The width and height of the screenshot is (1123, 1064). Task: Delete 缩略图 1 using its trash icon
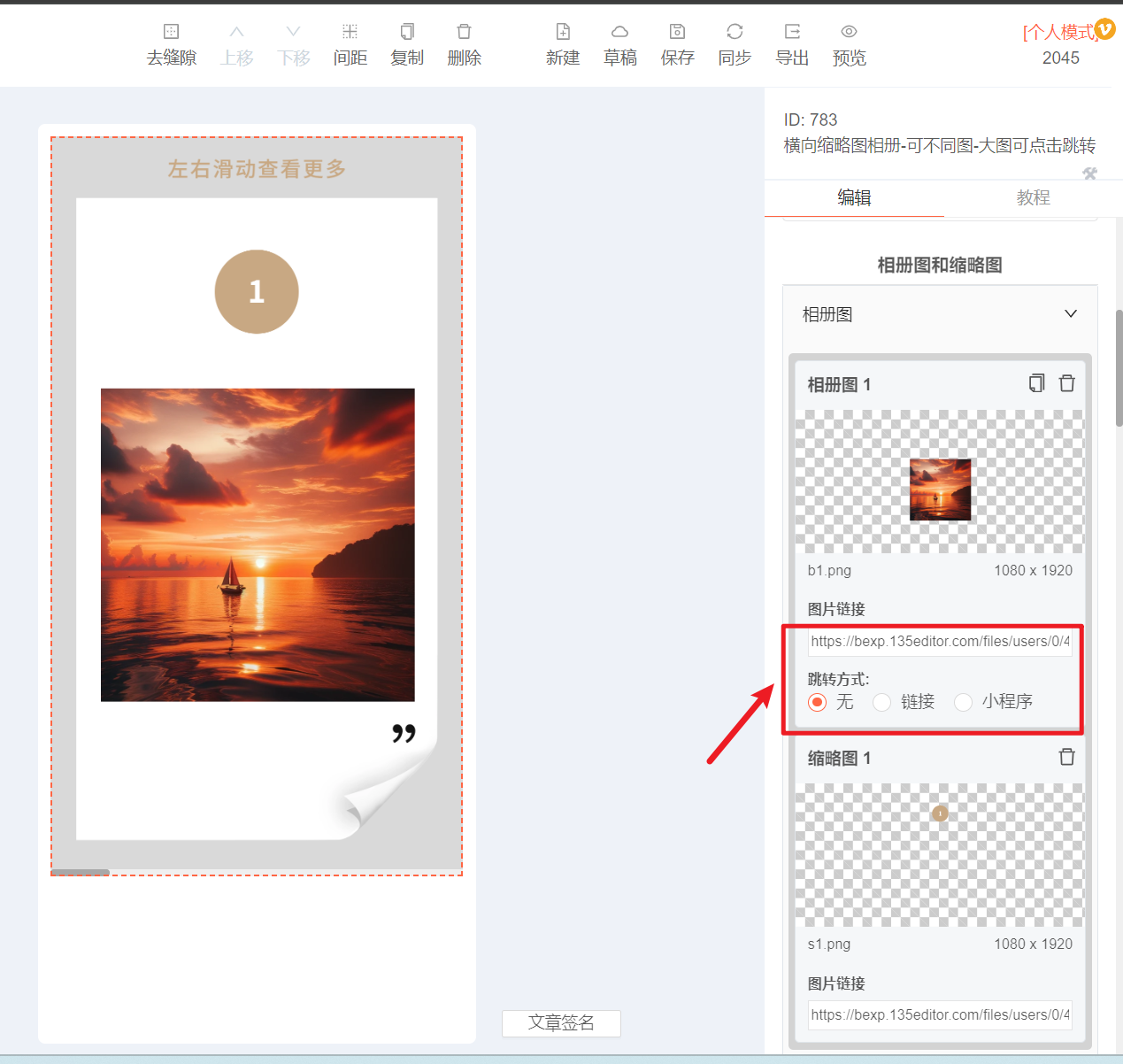tap(1067, 757)
